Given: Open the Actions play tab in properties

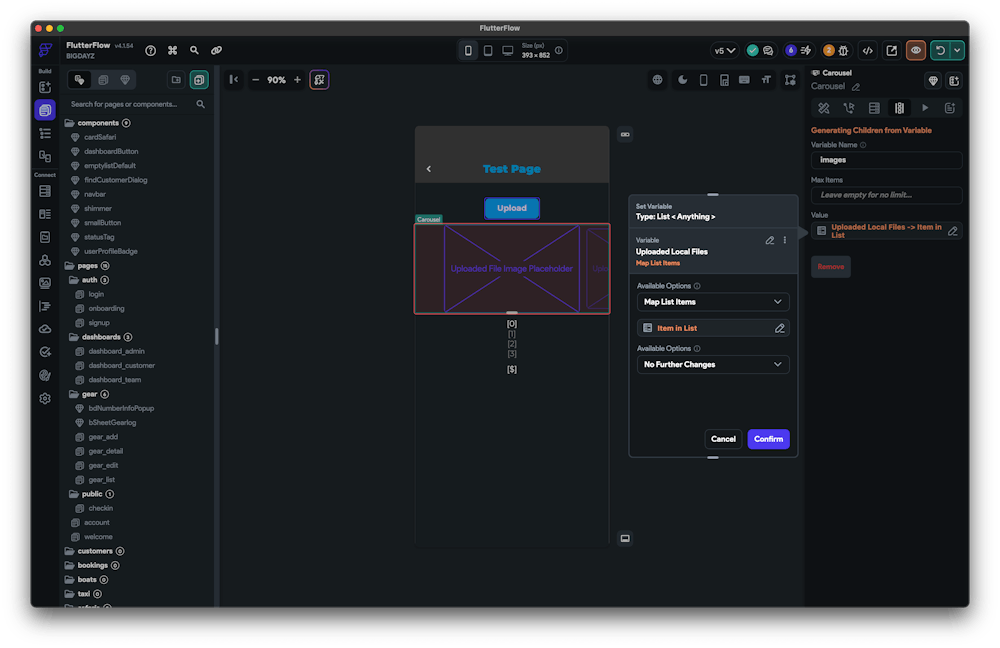Looking at the screenshot, I should pos(924,108).
